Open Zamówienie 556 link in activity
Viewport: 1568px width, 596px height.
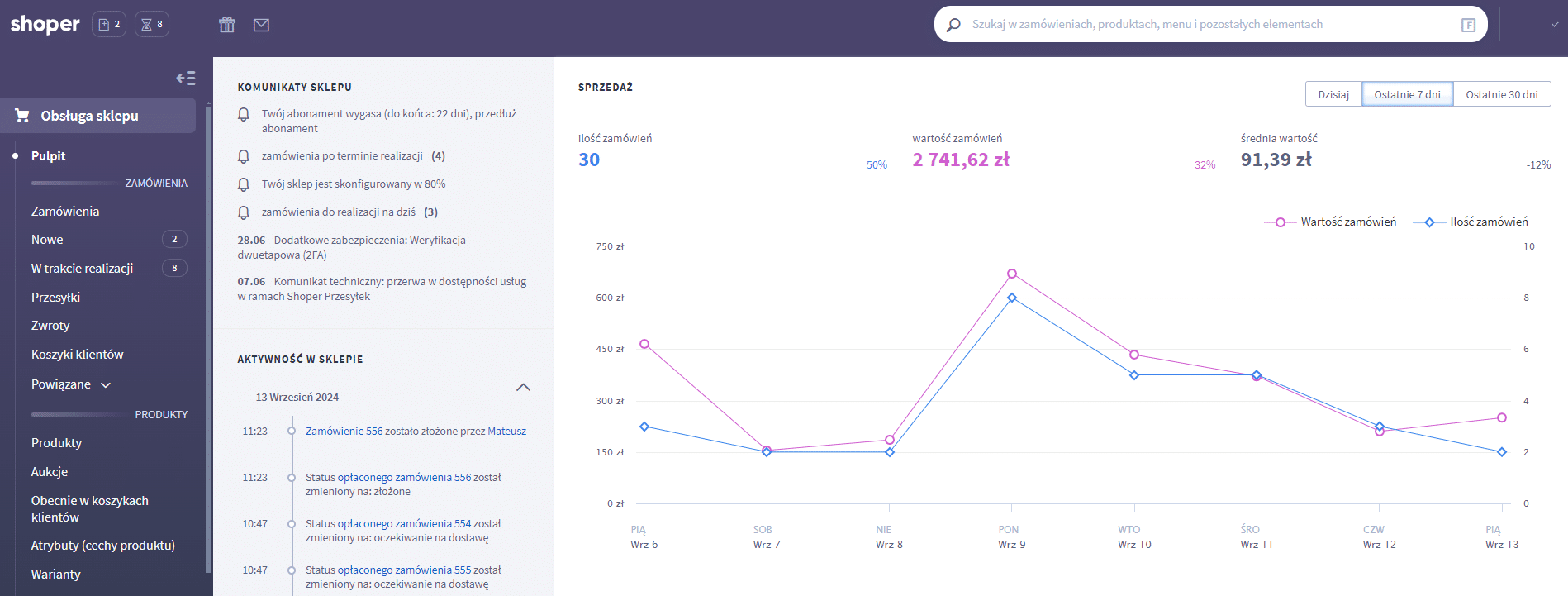[344, 432]
